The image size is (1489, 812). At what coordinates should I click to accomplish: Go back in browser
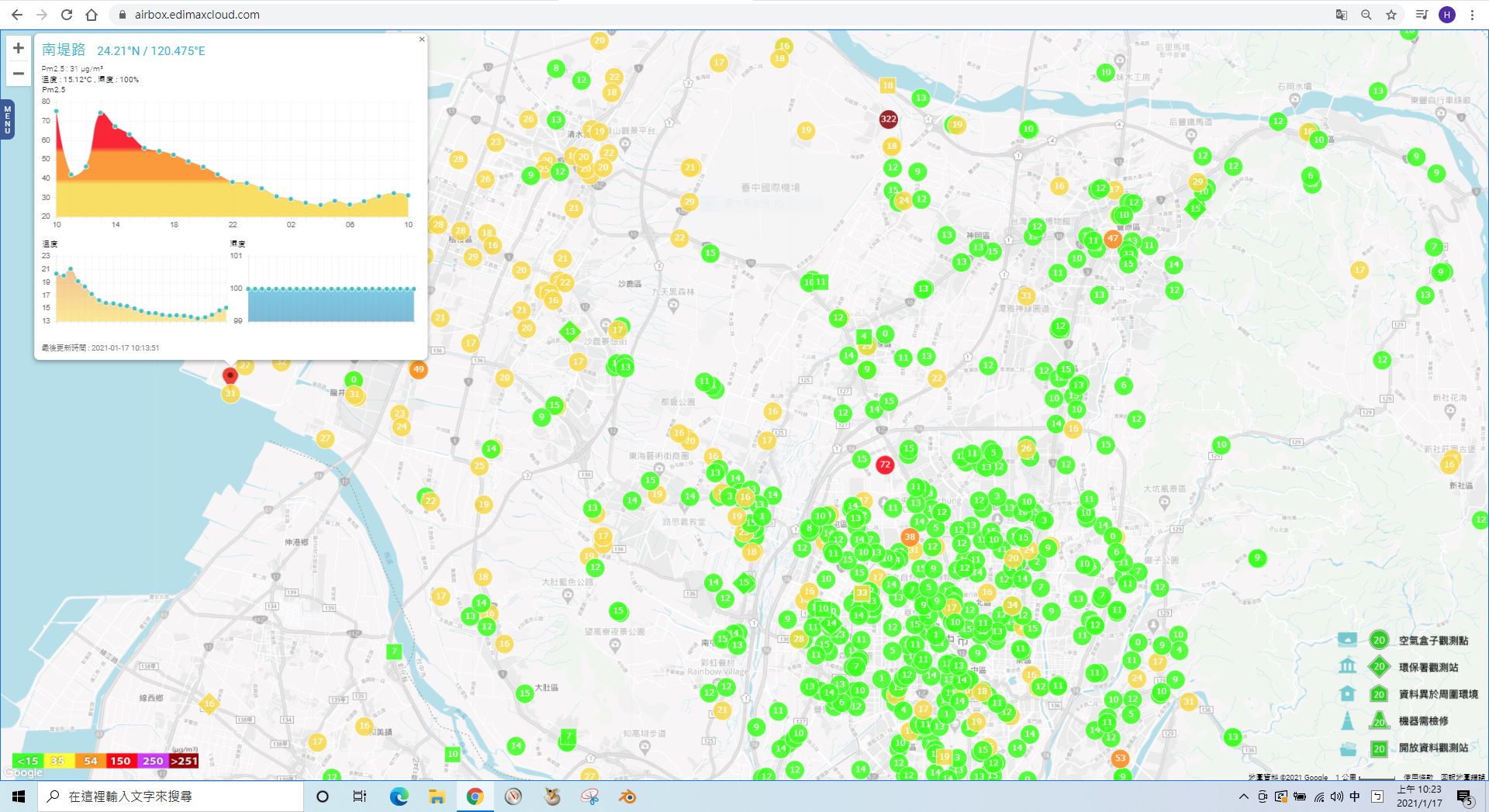point(17,15)
